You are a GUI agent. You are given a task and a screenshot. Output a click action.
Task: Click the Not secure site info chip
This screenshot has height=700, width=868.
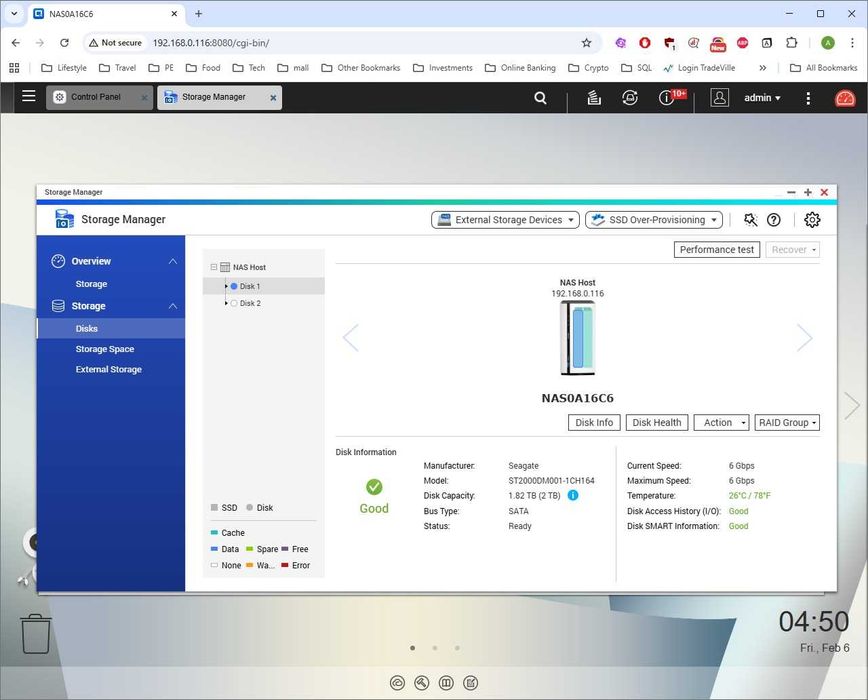coord(116,43)
